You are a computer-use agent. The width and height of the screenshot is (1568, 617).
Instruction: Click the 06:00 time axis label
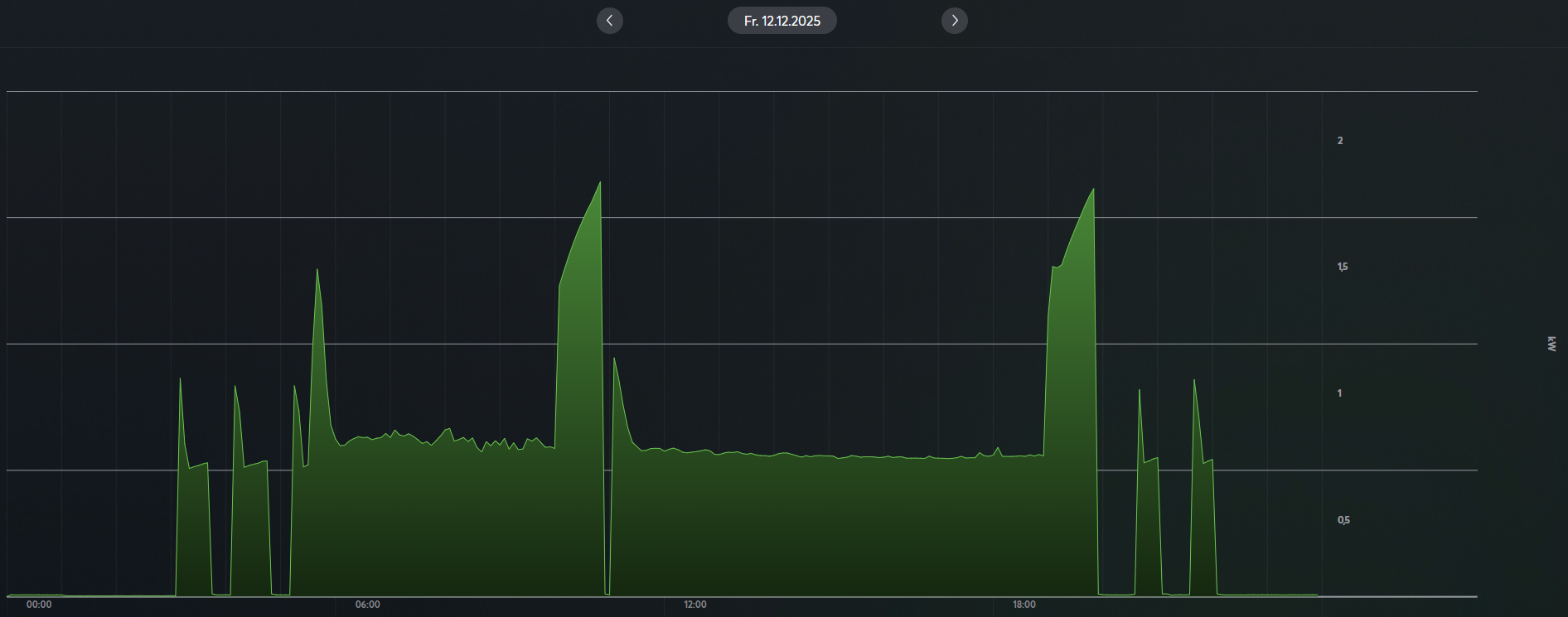pos(367,605)
